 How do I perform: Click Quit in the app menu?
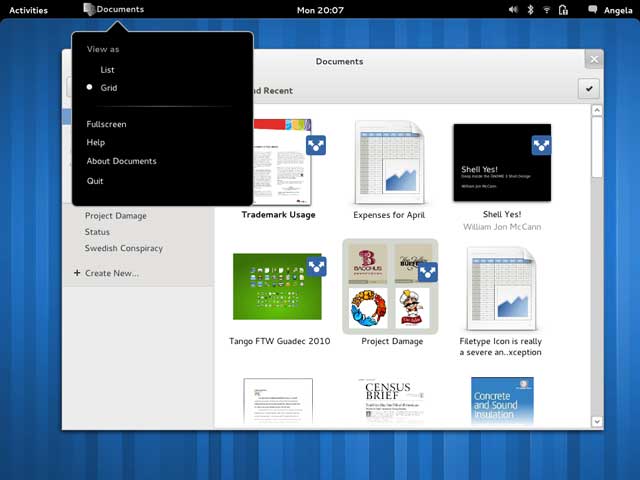click(x=95, y=181)
